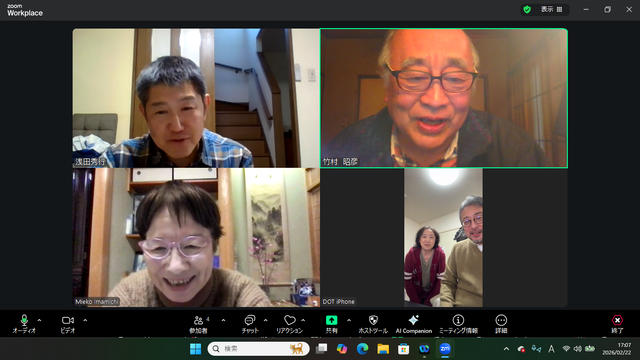Toggle the camera with the ビデオ button
The width and height of the screenshot is (640, 360).
tap(68, 324)
